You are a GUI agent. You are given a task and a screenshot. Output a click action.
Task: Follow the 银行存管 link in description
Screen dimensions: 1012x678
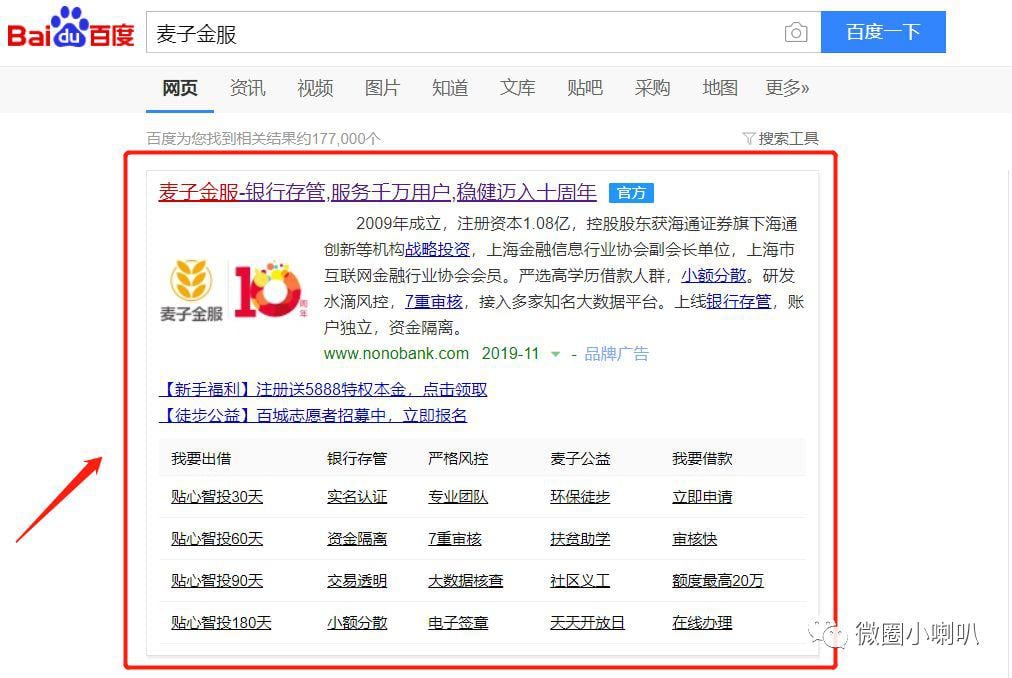[x=738, y=302]
